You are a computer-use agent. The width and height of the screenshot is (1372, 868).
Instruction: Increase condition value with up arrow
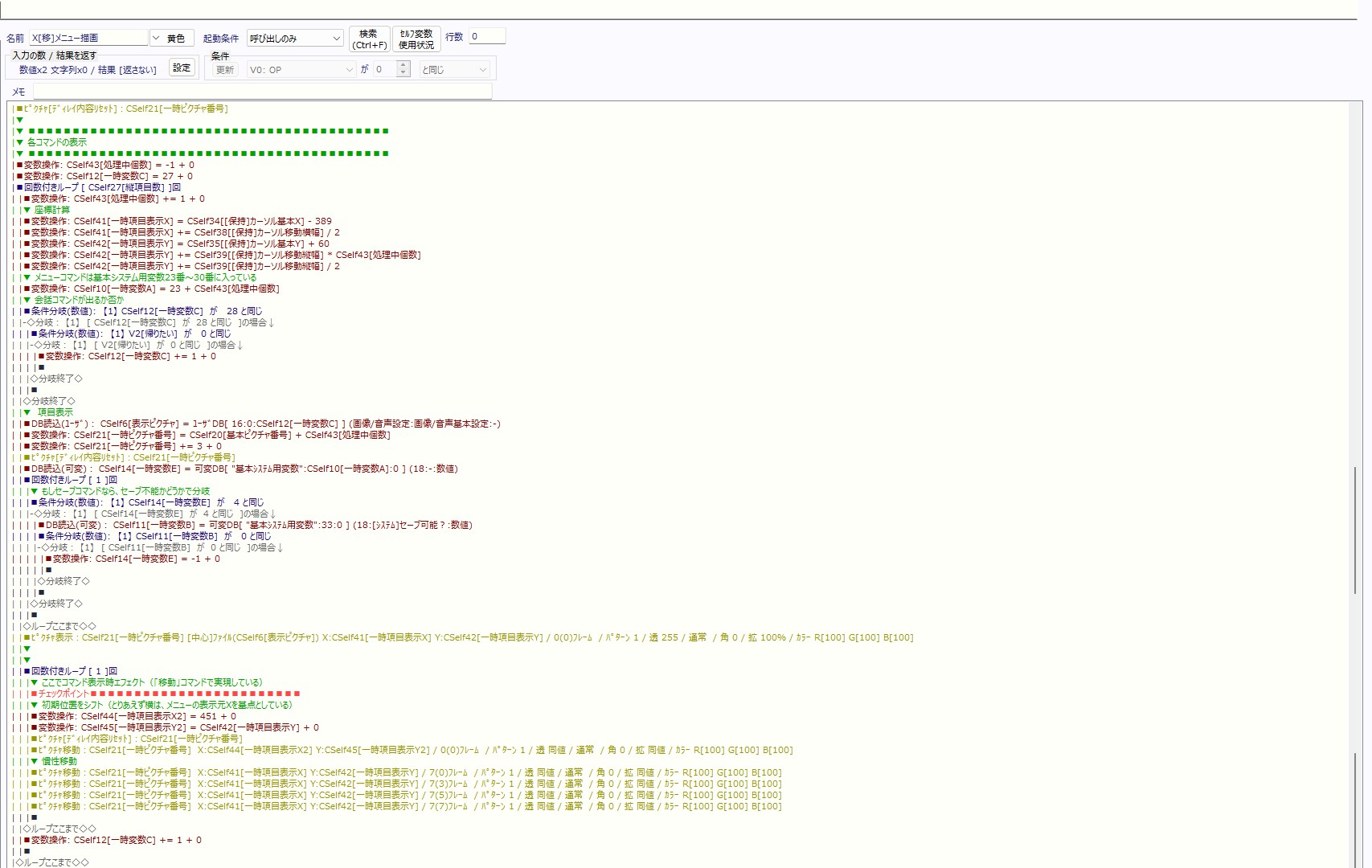[403, 66]
